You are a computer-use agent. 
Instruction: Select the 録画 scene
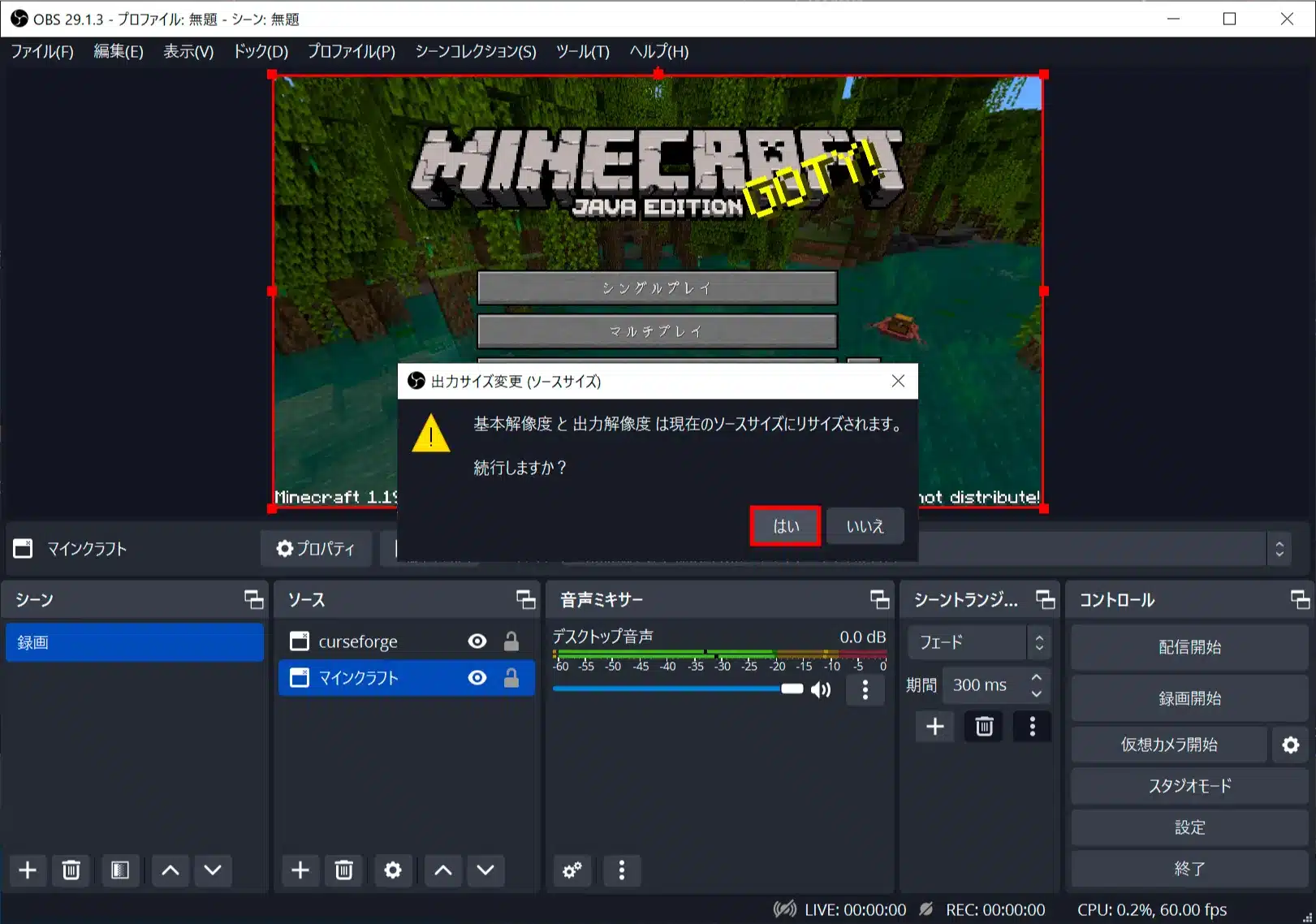[135, 642]
